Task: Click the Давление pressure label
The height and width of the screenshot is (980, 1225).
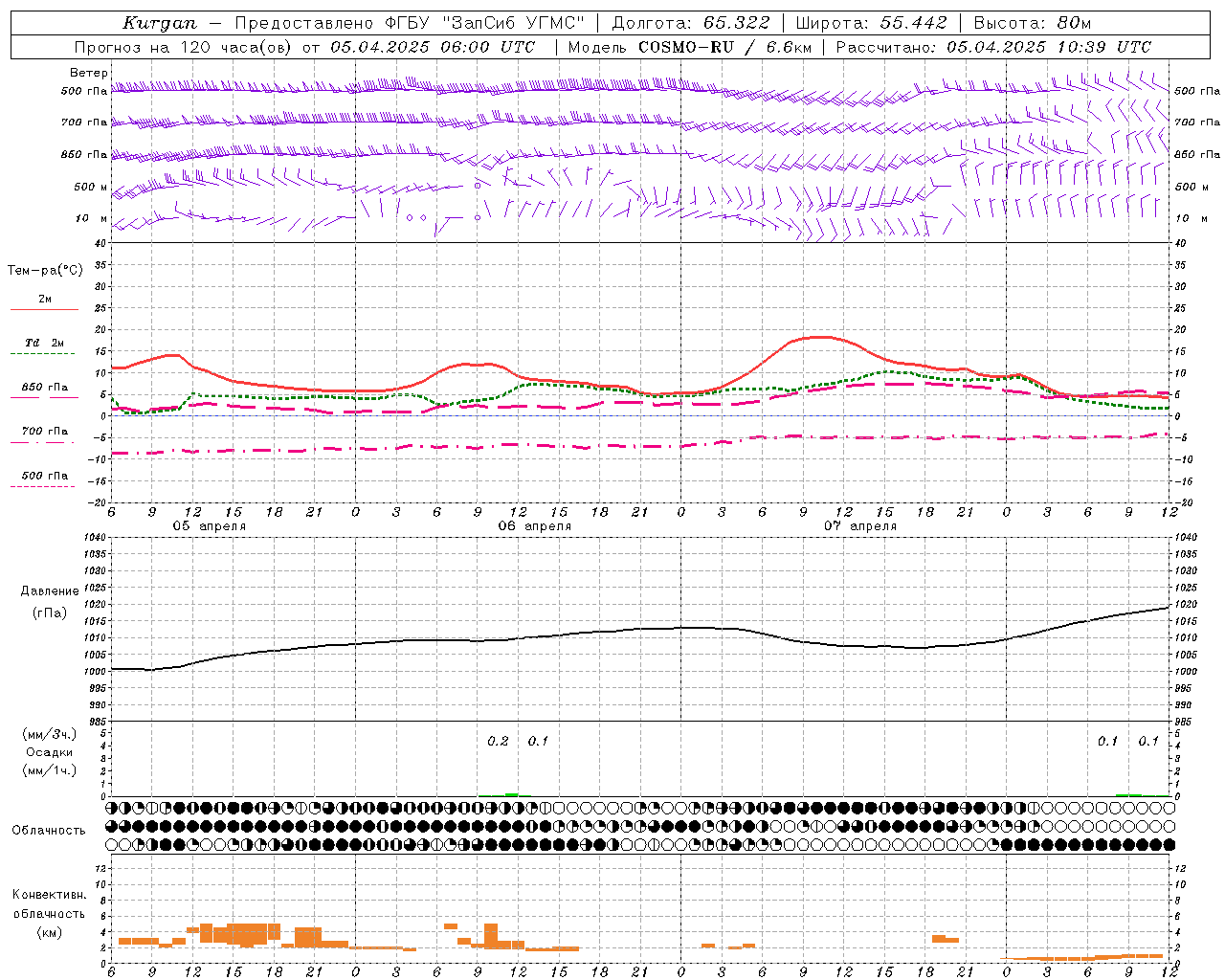Action: [x=50, y=591]
